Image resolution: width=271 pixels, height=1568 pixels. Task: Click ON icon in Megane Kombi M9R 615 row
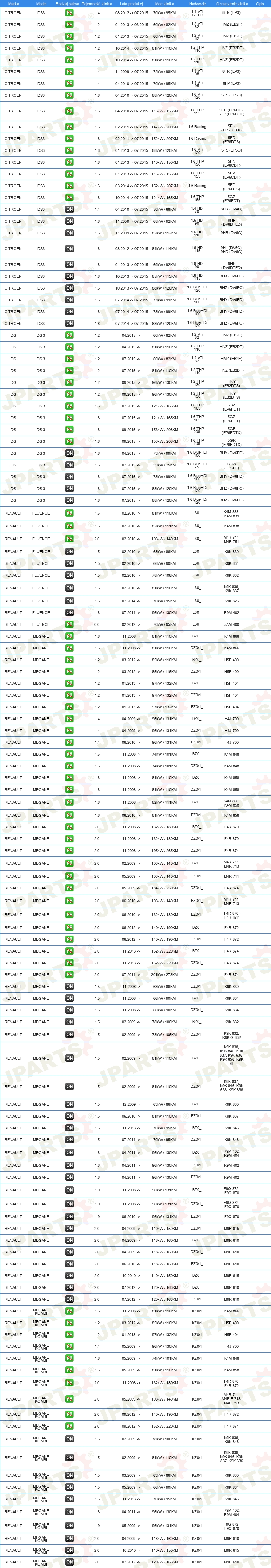point(69,1550)
